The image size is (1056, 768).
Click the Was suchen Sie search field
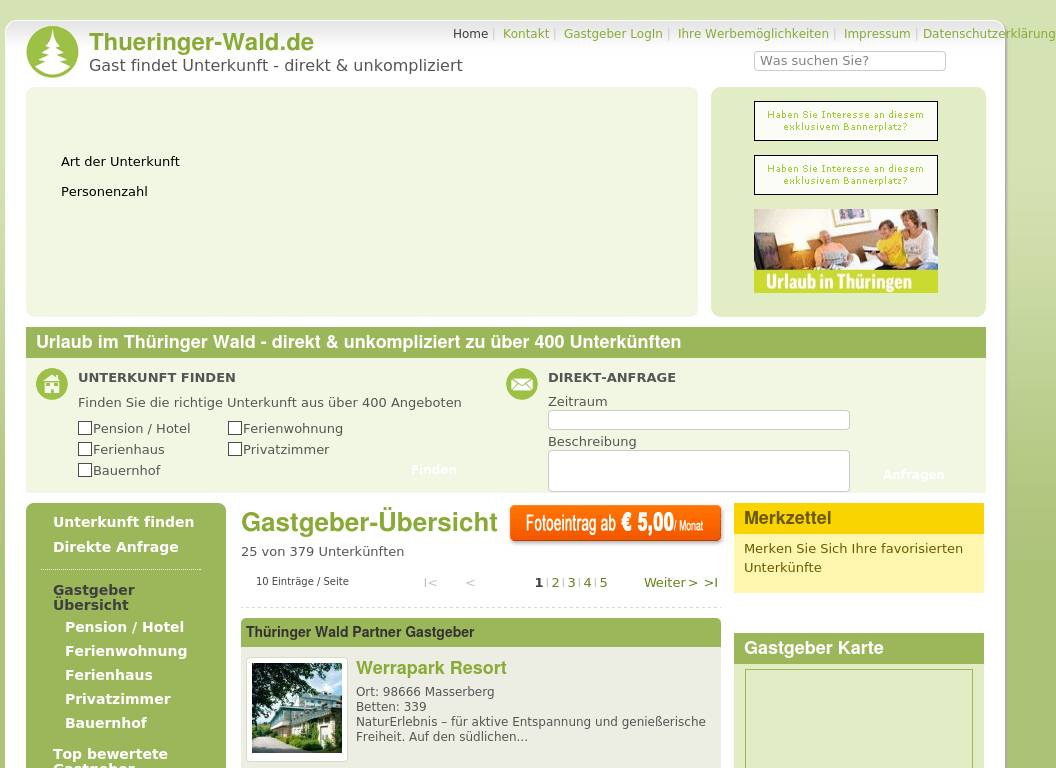click(x=849, y=61)
